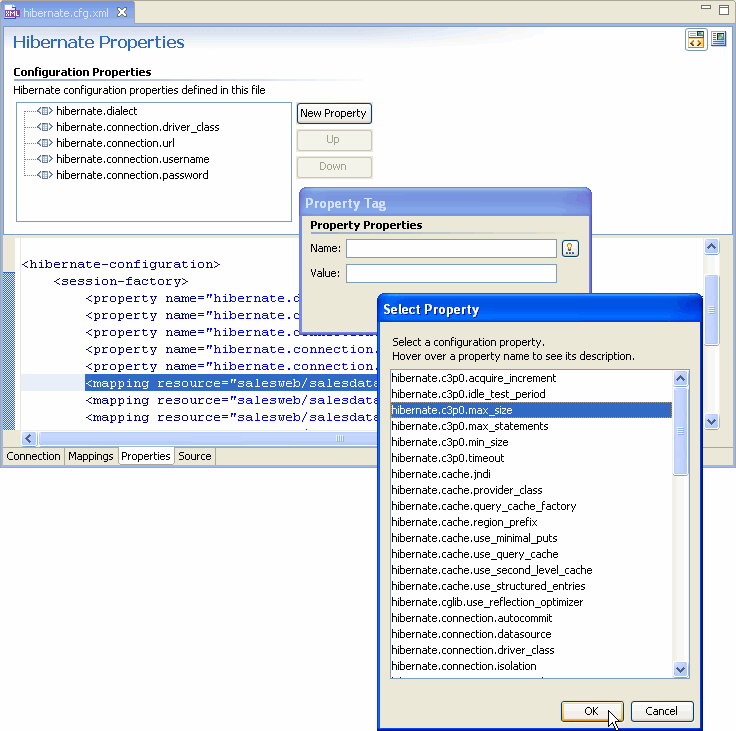Choose hibernate.c3p0.min_size from list
Image resolution: width=736 pixels, height=731 pixels.
(x=531, y=442)
